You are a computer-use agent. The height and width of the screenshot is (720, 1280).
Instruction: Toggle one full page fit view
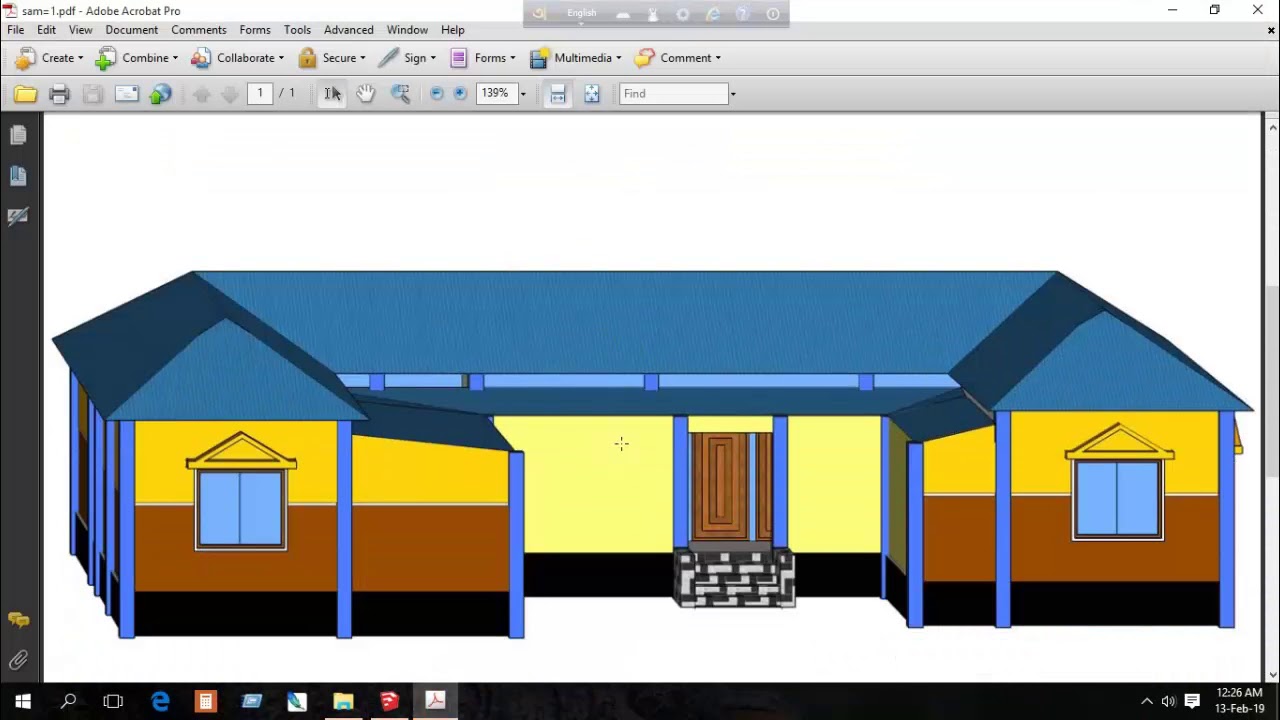coord(592,93)
